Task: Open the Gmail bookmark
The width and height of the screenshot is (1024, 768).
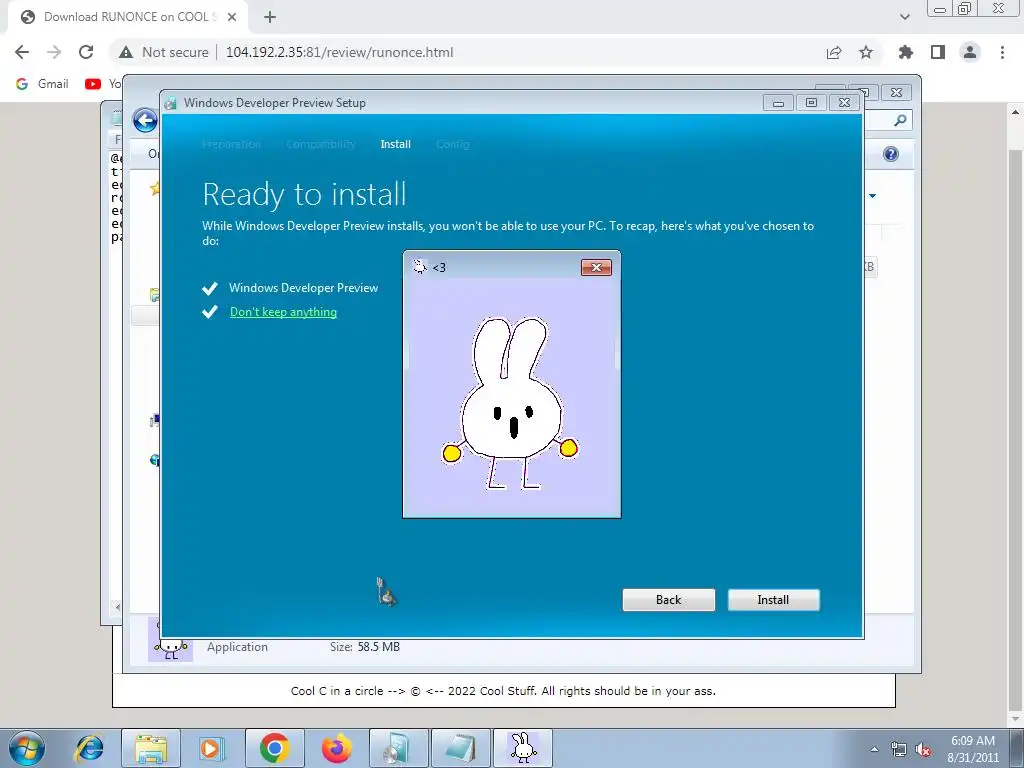Action: point(42,84)
